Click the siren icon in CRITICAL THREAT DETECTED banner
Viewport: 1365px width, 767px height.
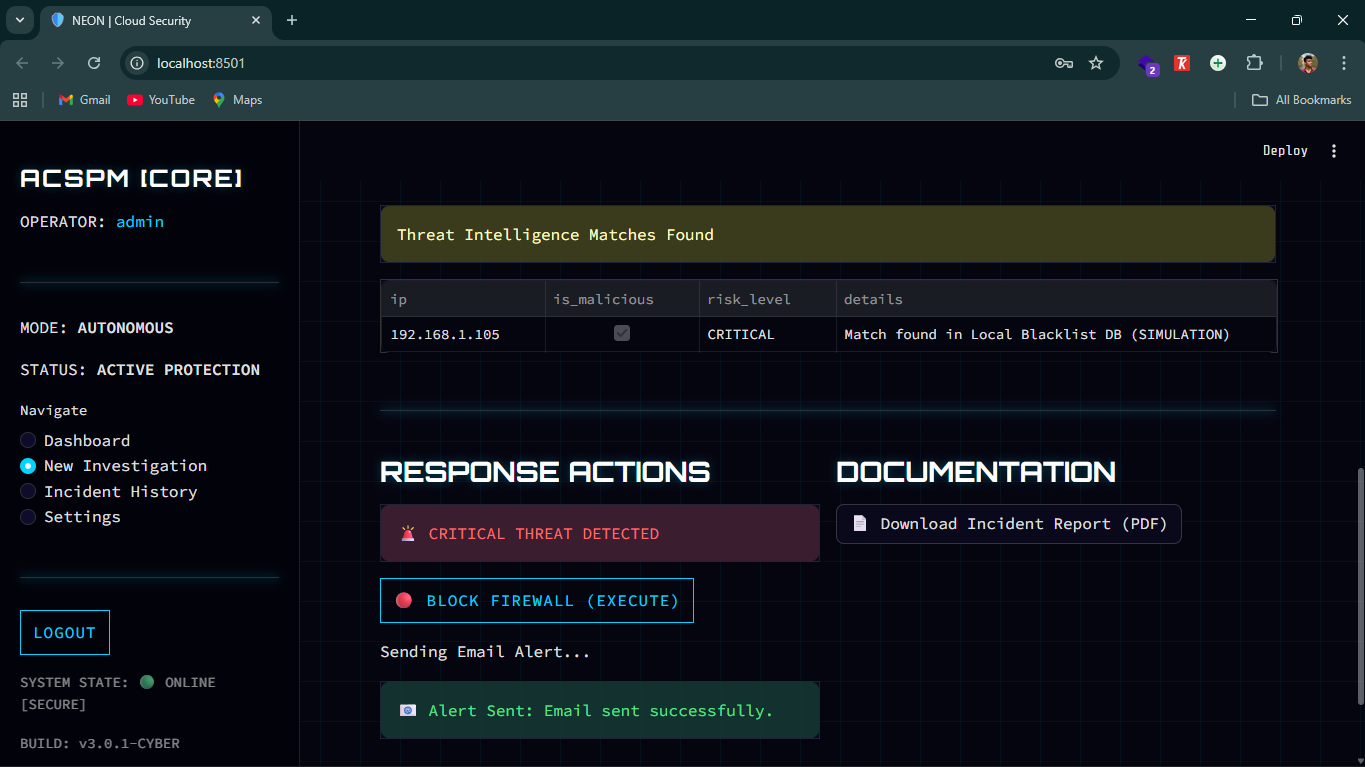click(x=408, y=533)
